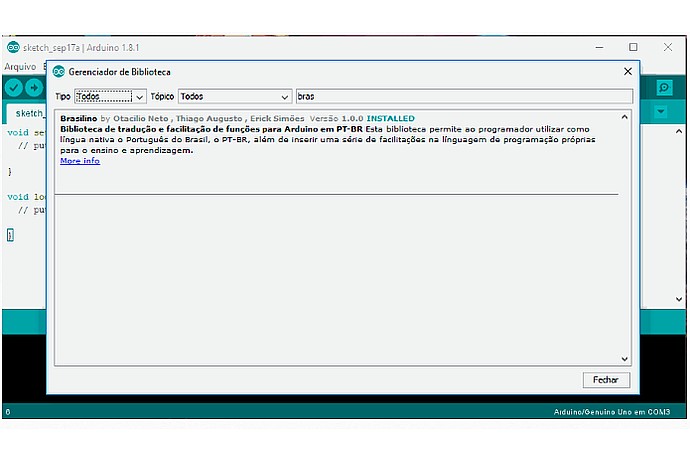Screen dimensions: 690x460
Task: Click the Arduino logo in Gerenciador de Biblioteca dialog
Action: (x=59, y=72)
